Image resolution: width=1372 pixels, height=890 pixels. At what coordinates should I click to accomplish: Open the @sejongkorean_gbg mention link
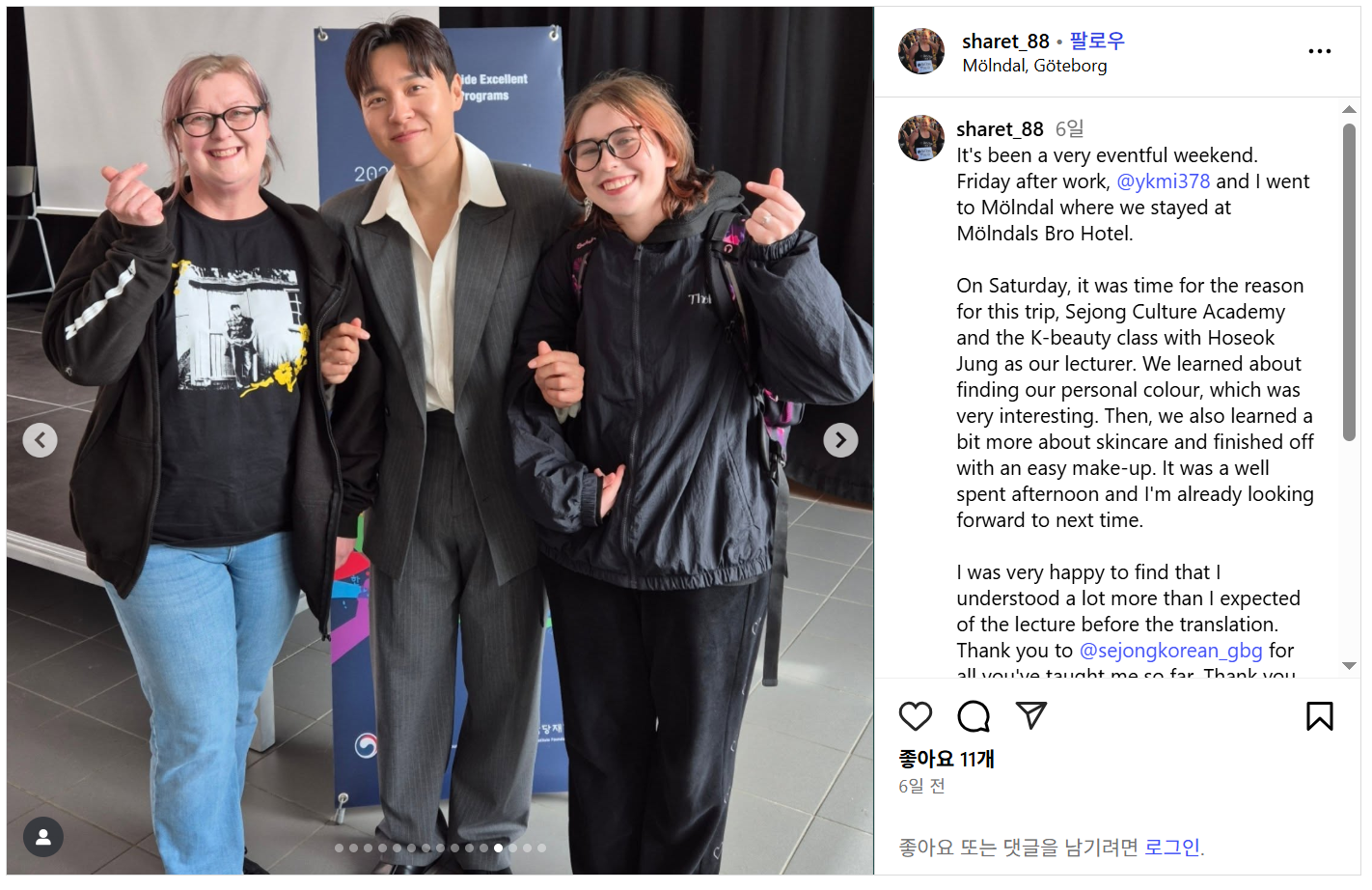1170,651
